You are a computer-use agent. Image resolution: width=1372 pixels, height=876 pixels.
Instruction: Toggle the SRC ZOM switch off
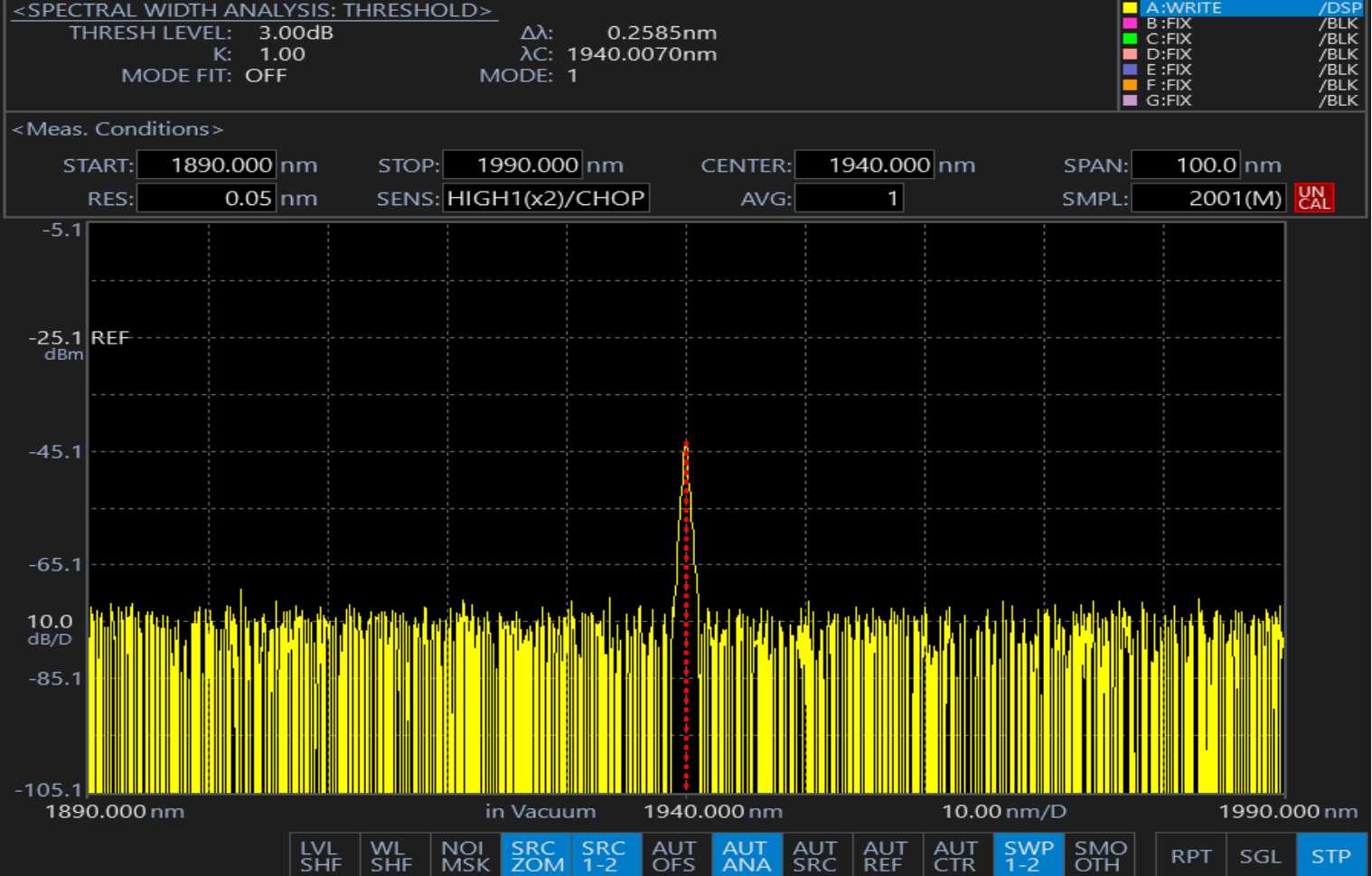(x=535, y=855)
